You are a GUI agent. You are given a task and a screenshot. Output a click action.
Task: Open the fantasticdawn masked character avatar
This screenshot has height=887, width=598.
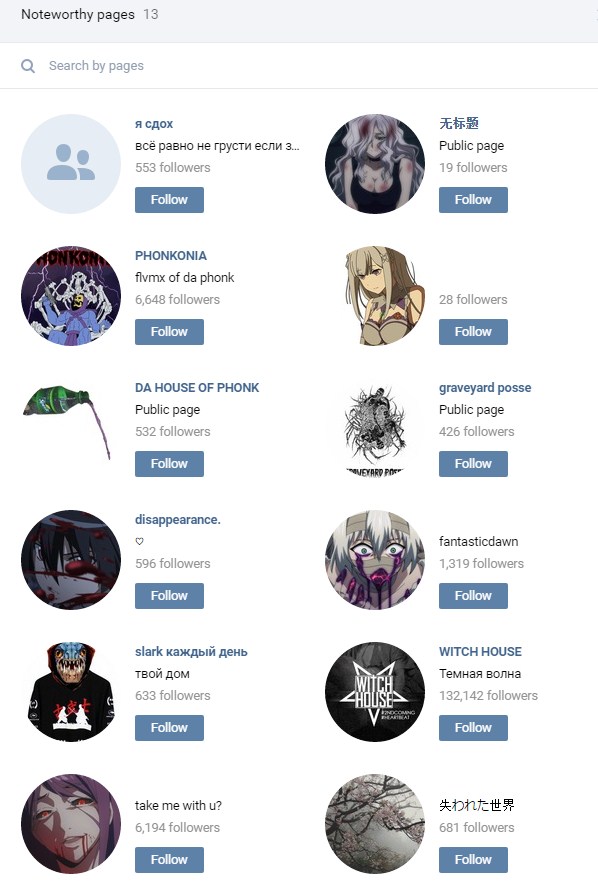[x=375, y=560]
